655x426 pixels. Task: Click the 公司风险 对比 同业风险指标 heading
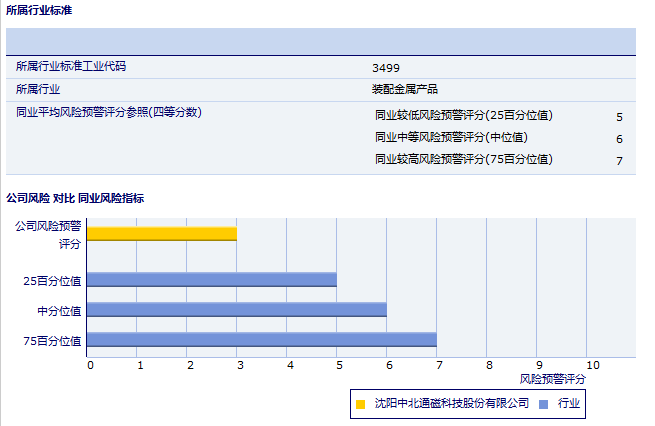coord(75,198)
